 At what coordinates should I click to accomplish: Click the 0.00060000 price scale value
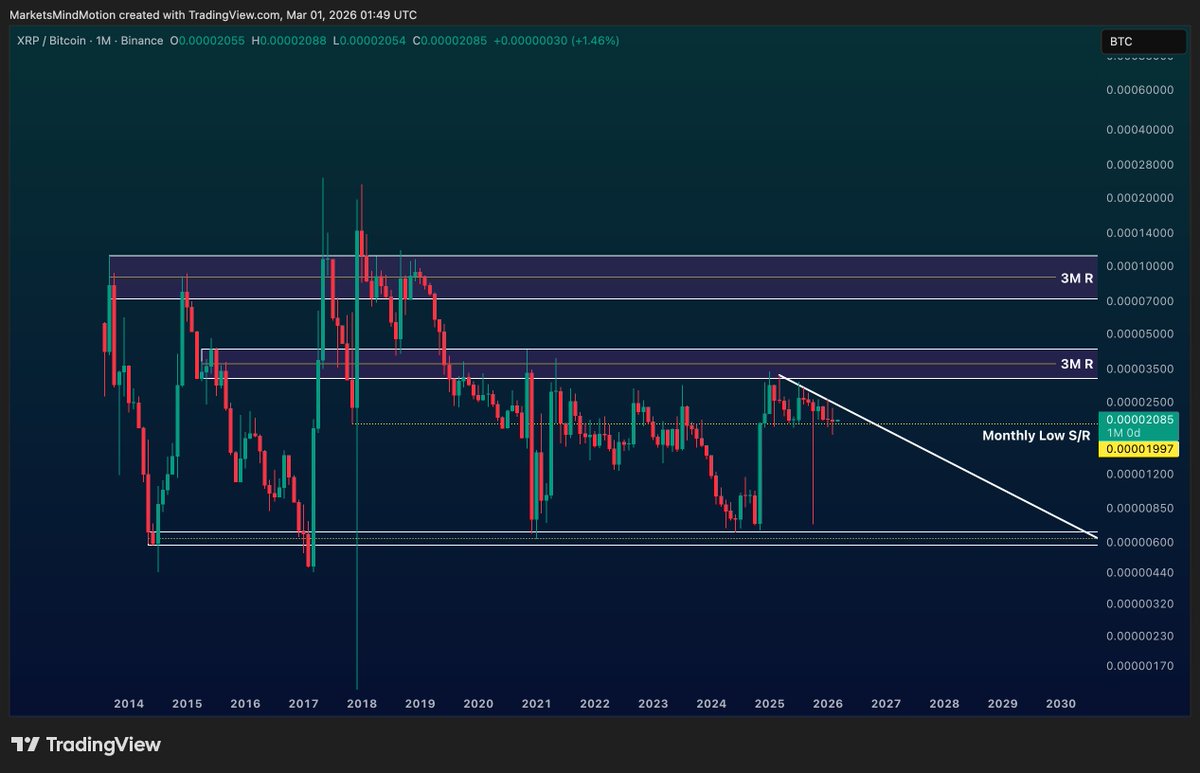coord(1139,90)
